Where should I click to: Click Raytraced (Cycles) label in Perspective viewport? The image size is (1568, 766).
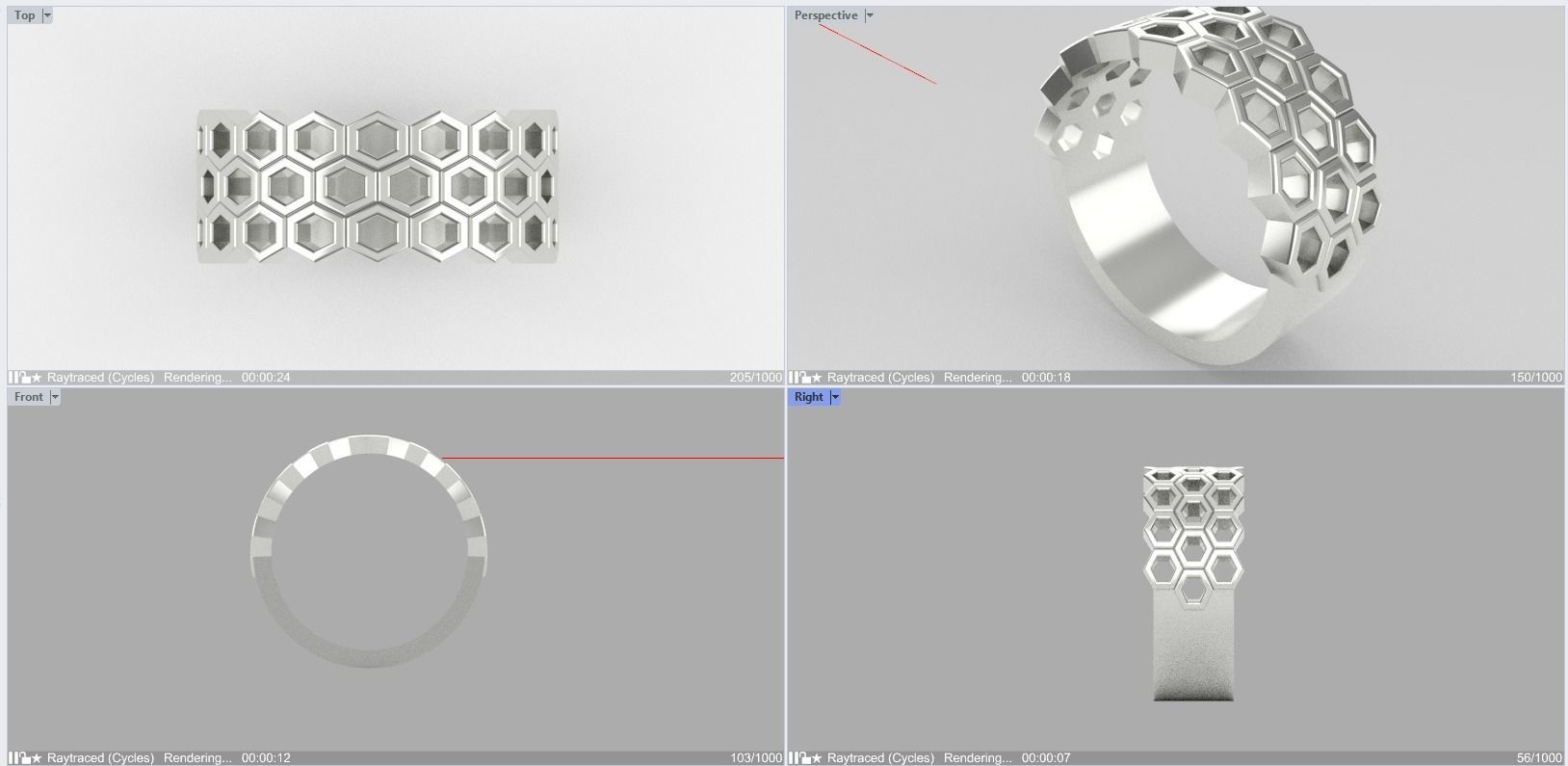pos(880,378)
